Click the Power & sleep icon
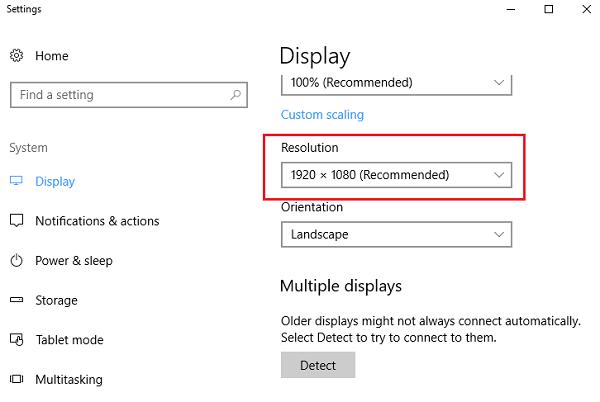600x402 pixels. point(16,261)
